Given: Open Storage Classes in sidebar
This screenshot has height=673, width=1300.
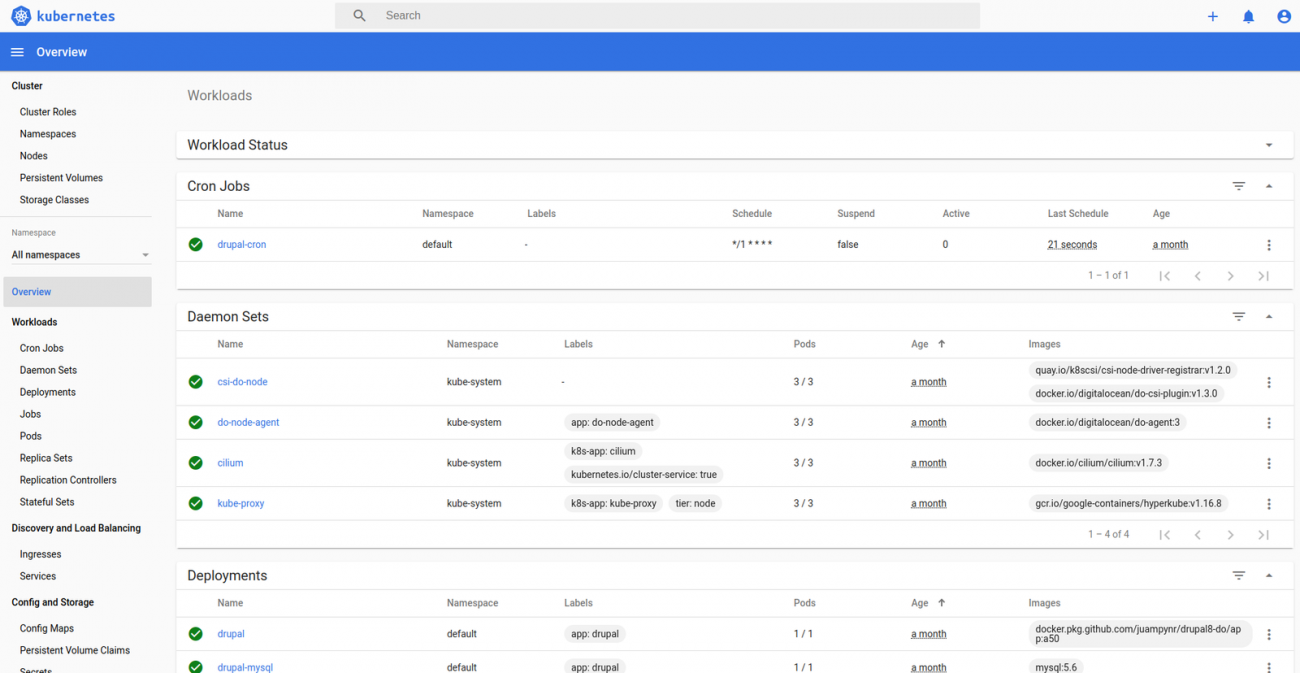Looking at the screenshot, I should (54, 200).
